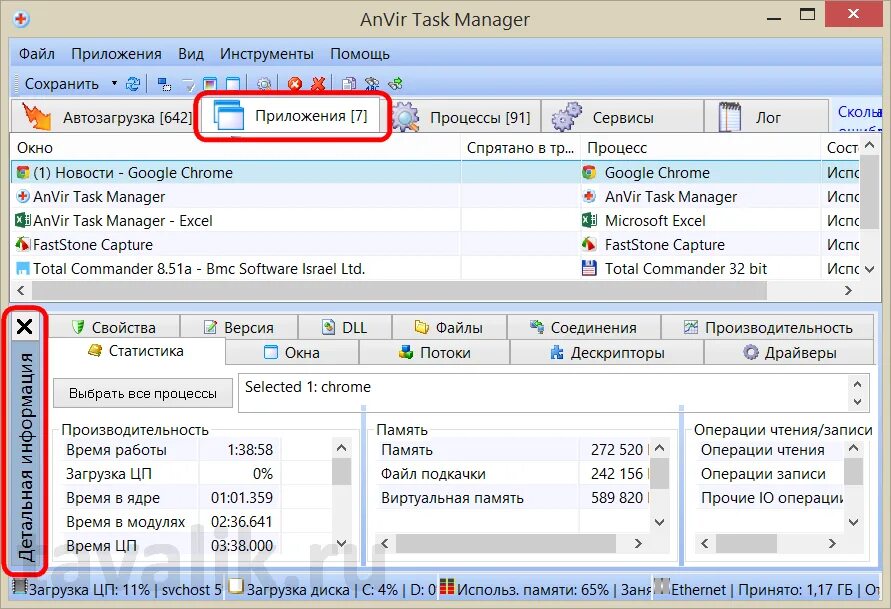Click Выбрать все процессы button

point(143,393)
